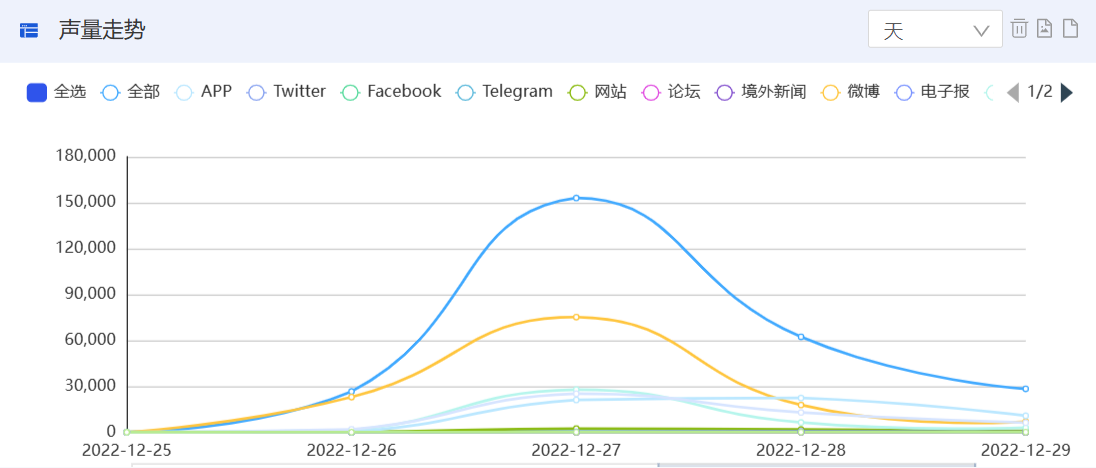The width and height of the screenshot is (1096, 468).
Task: Go to the next legend page arrow
Action: coord(1067,92)
